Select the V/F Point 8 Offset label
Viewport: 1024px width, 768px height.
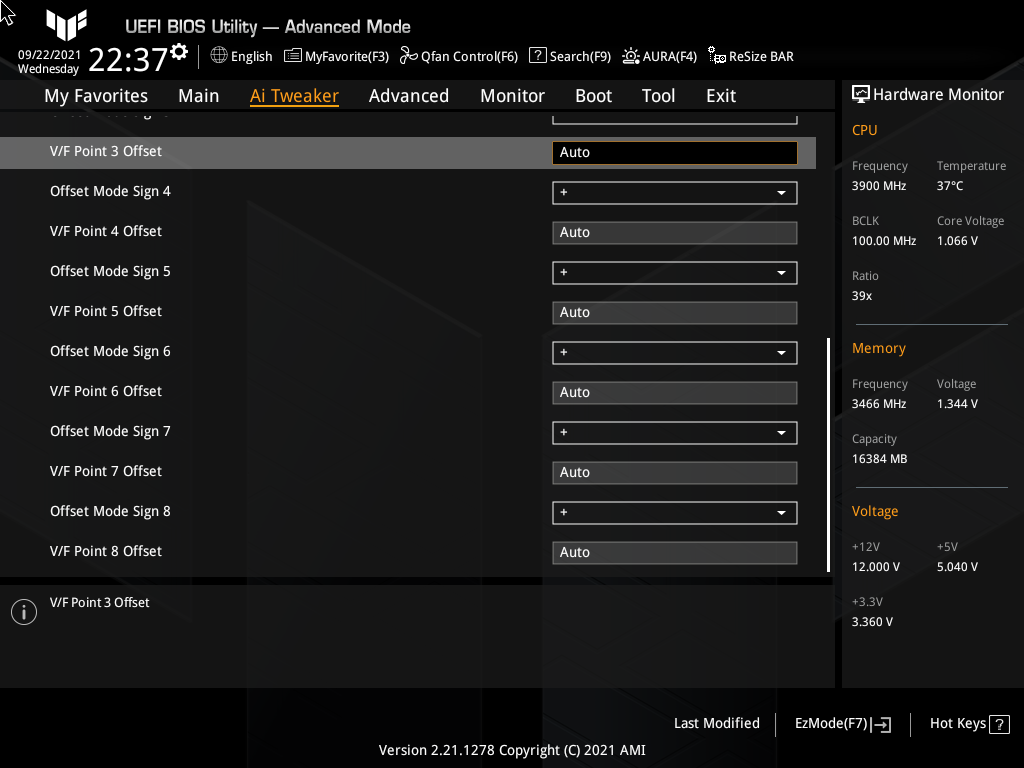tap(106, 551)
